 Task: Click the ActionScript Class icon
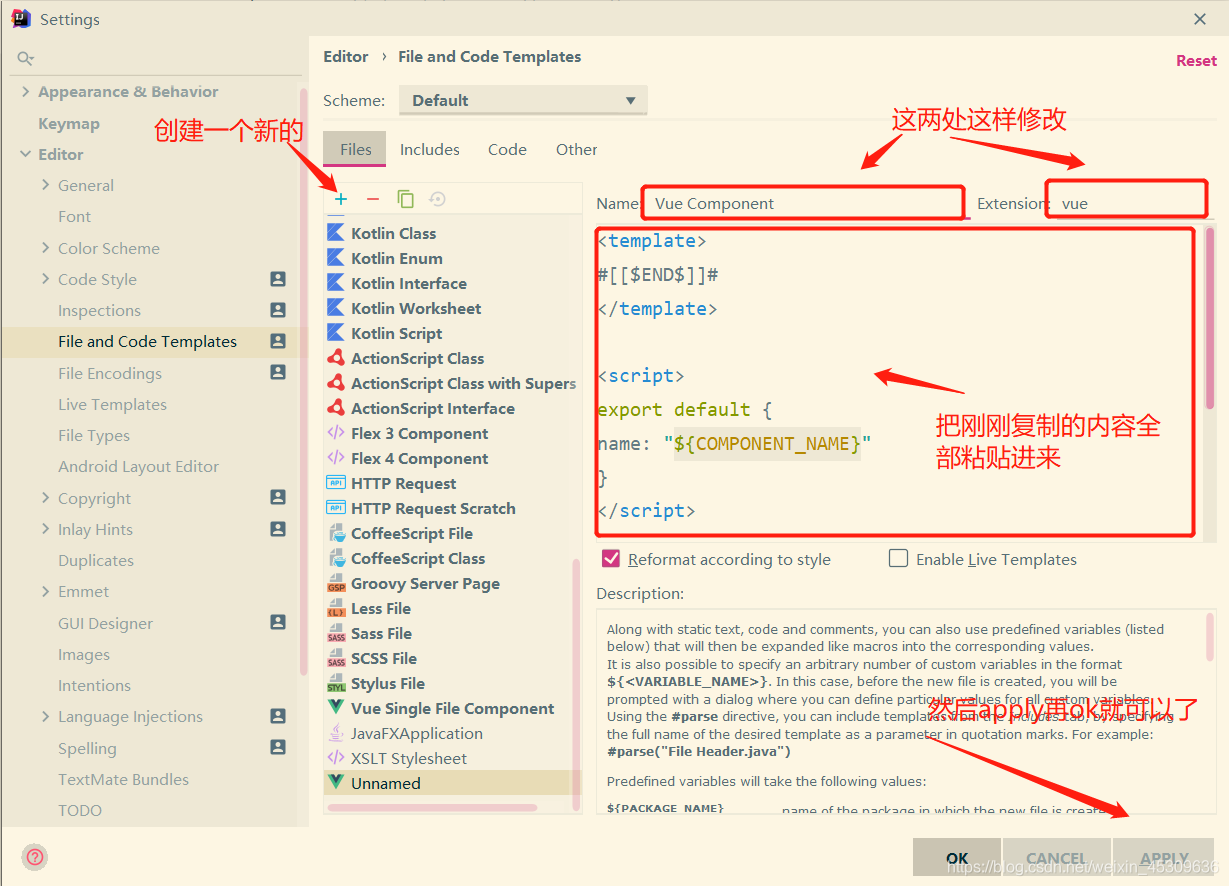(x=336, y=358)
